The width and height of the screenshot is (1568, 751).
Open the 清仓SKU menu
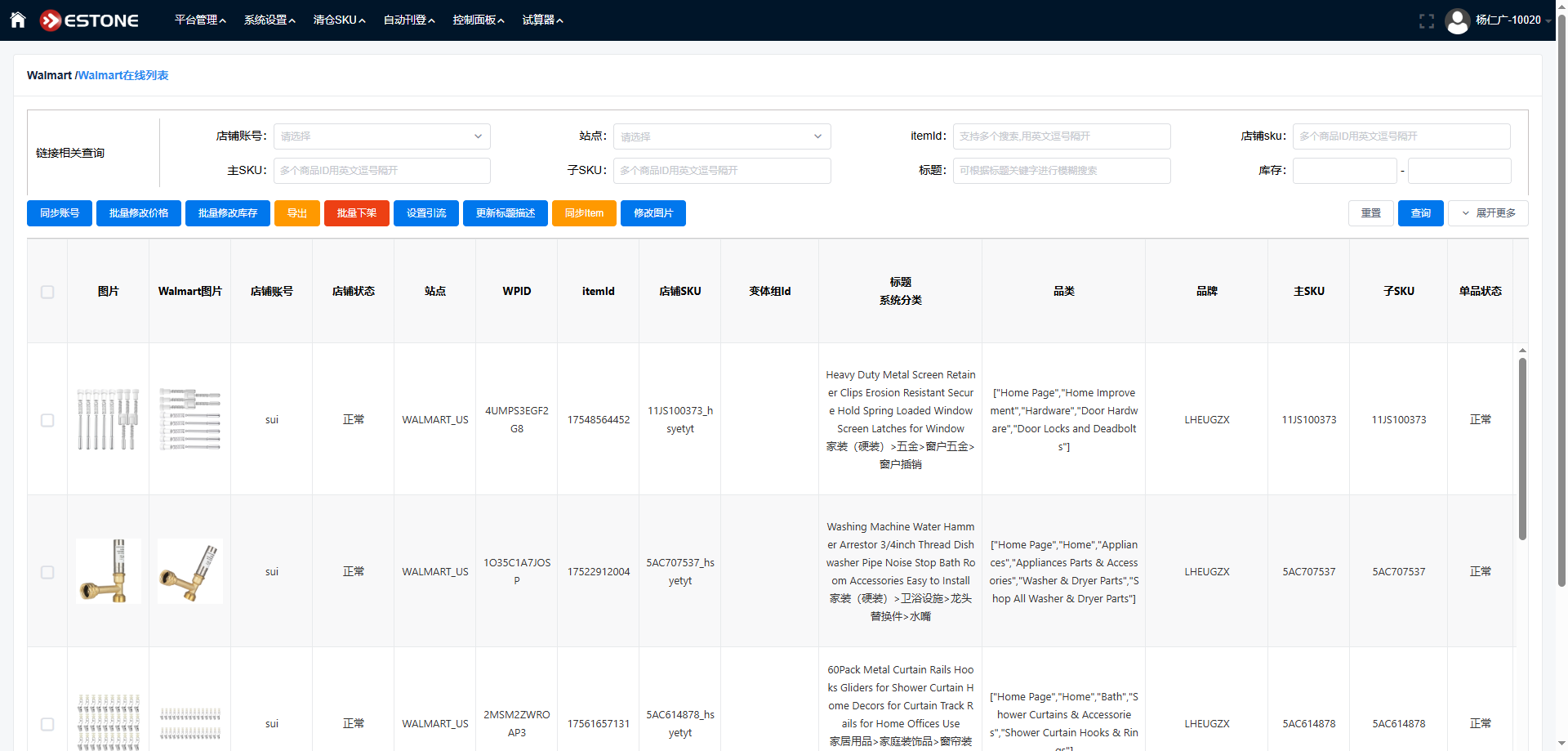tap(339, 20)
